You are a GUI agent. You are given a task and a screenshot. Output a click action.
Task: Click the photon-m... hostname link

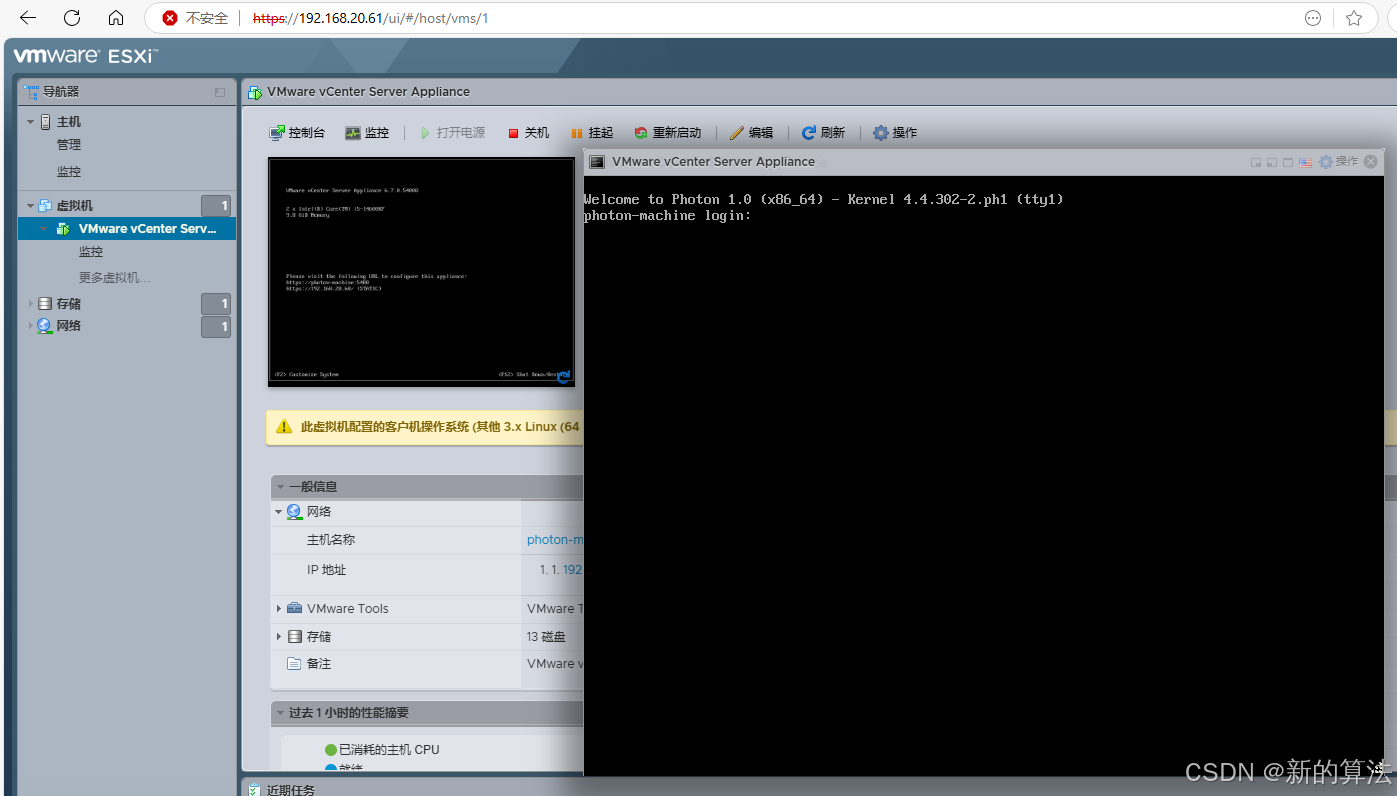[555, 540]
